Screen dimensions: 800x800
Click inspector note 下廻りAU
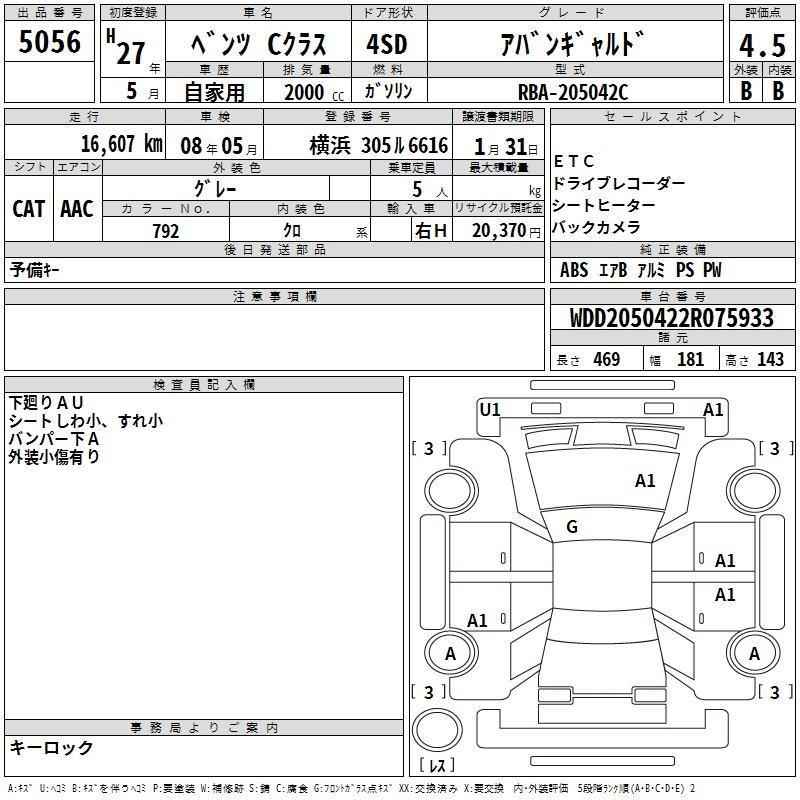[x=46, y=403]
